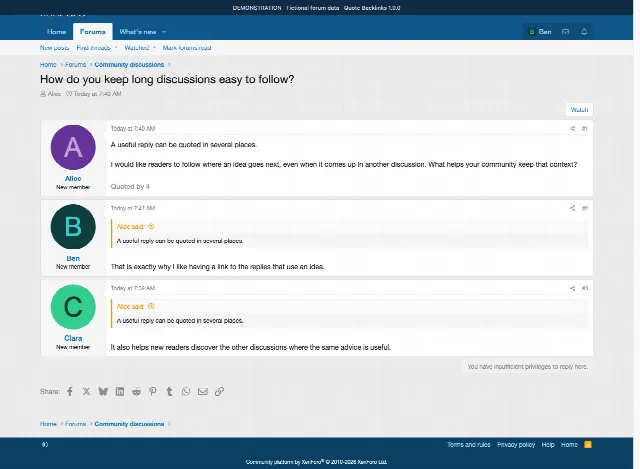
Task: Expand the Watched dropdown arrow
Action: 154,48
